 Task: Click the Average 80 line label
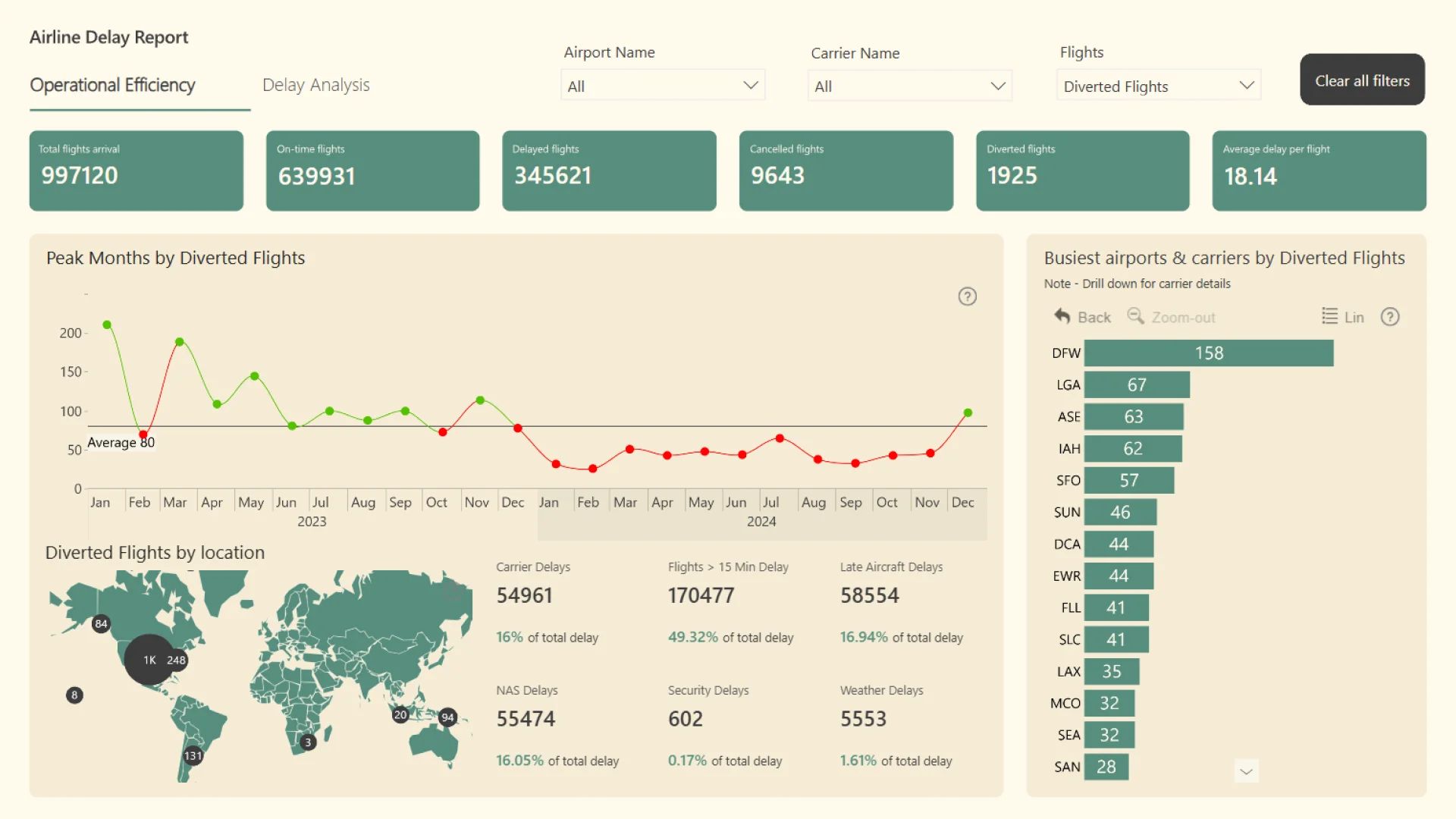pos(121,443)
